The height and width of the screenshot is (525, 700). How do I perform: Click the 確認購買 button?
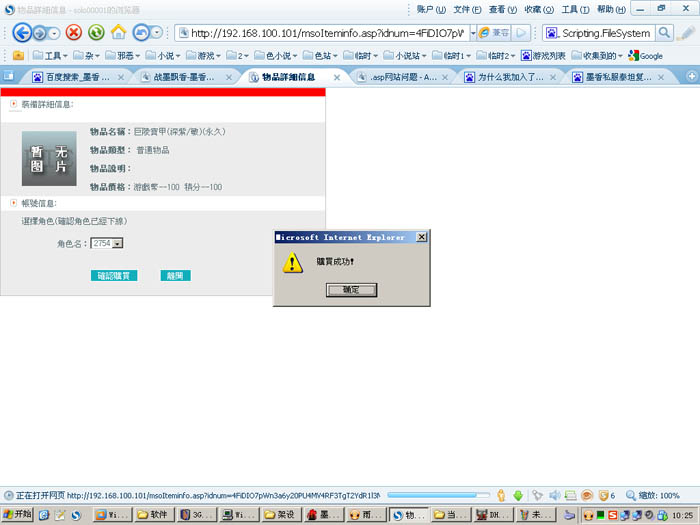click(113, 276)
